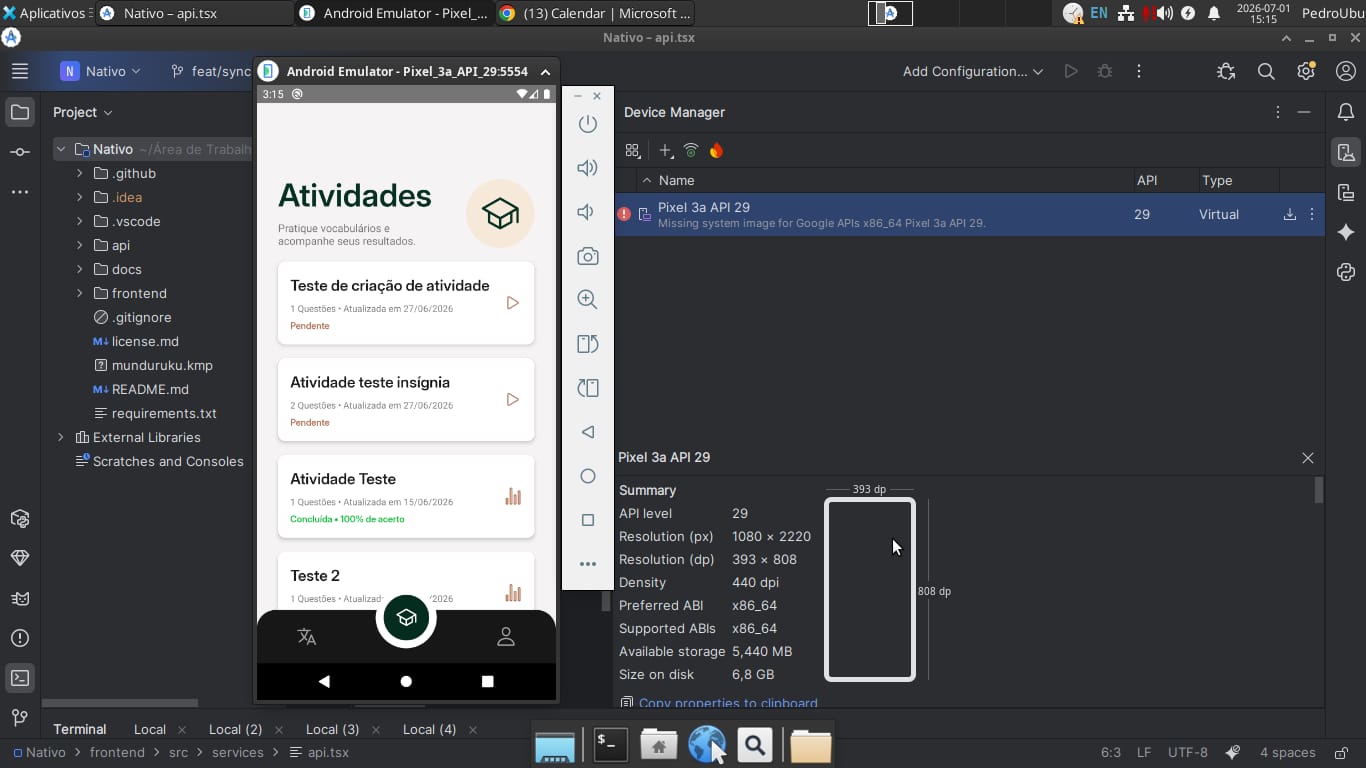Select the munduruku.kmp file
Image resolution: width=1366 pixels, height=768 pixels.
coord(162,365)
